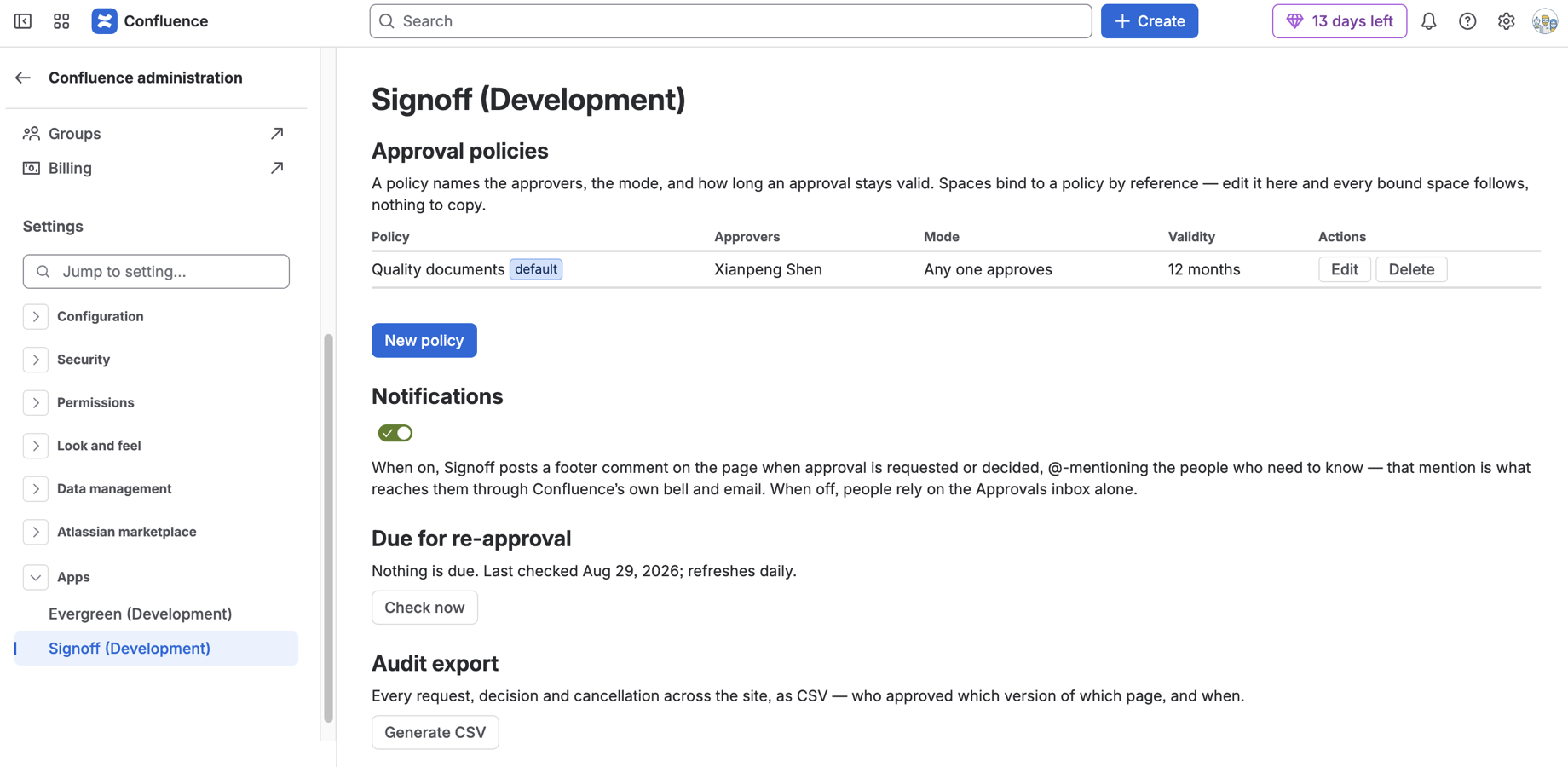Click the Approval policies heading
Image resolution: width=1568 pixels, height=767 pixels.
click(x=459, y=151)
